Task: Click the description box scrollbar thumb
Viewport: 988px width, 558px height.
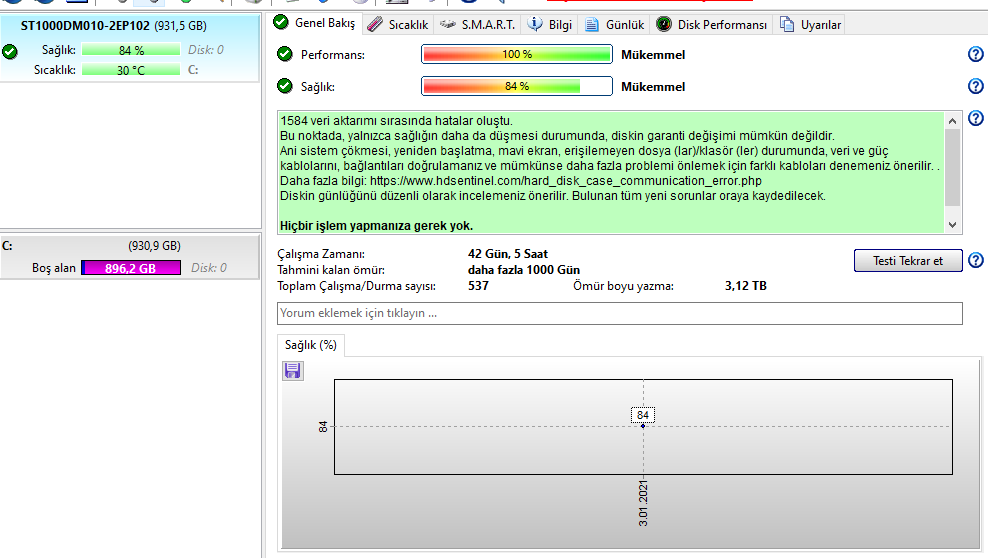Action: click(952, 168)
